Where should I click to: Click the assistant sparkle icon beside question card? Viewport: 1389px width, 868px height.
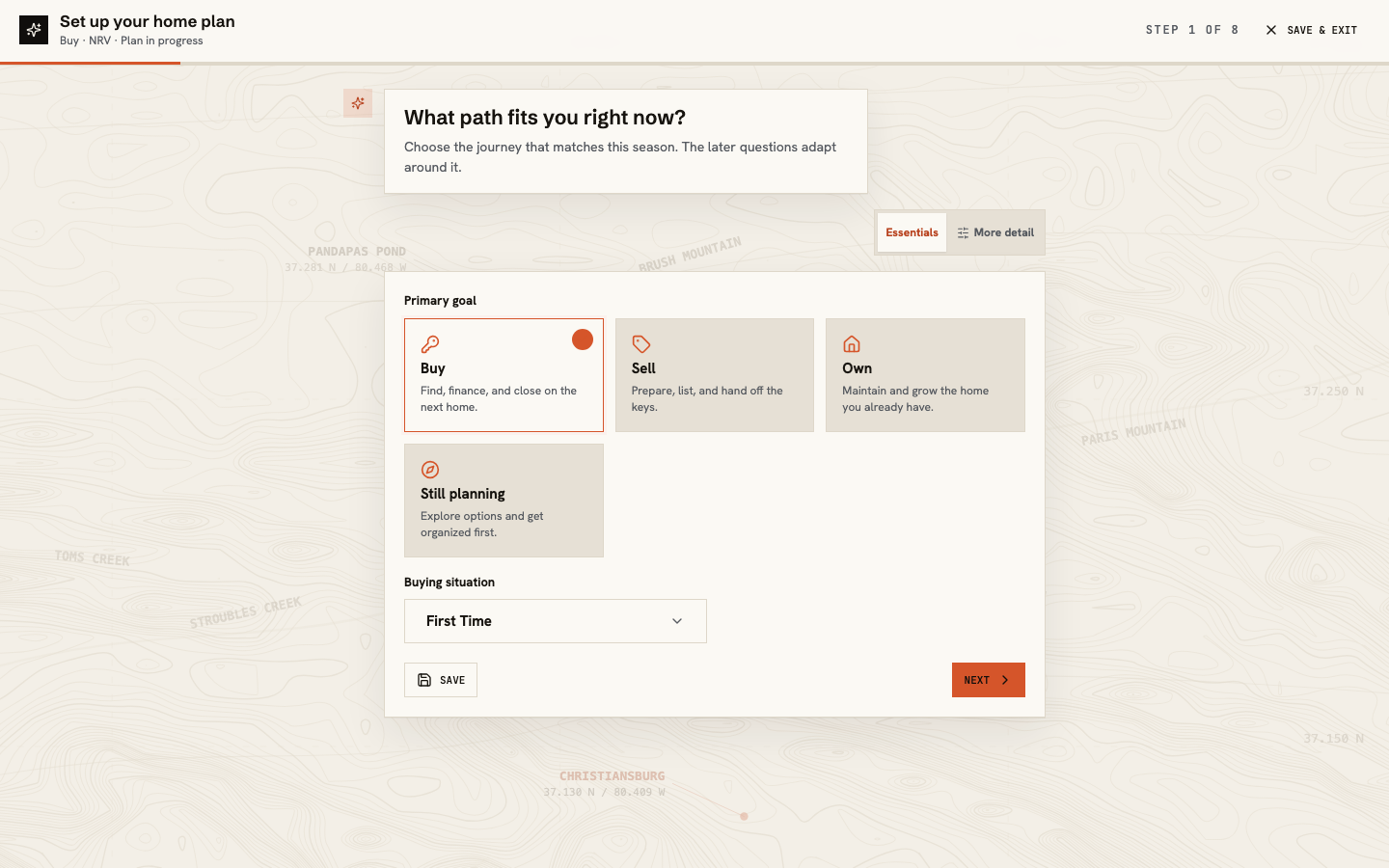358,103
